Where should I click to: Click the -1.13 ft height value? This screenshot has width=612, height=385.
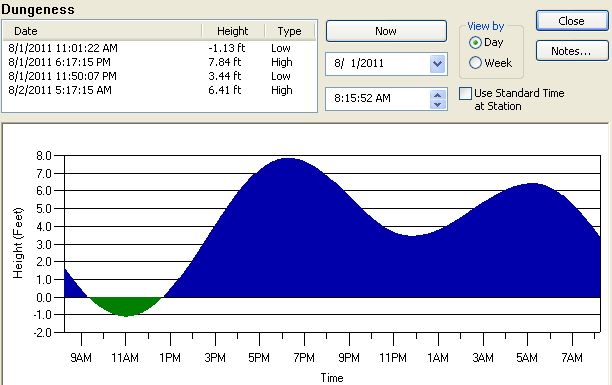coord(226,48)
